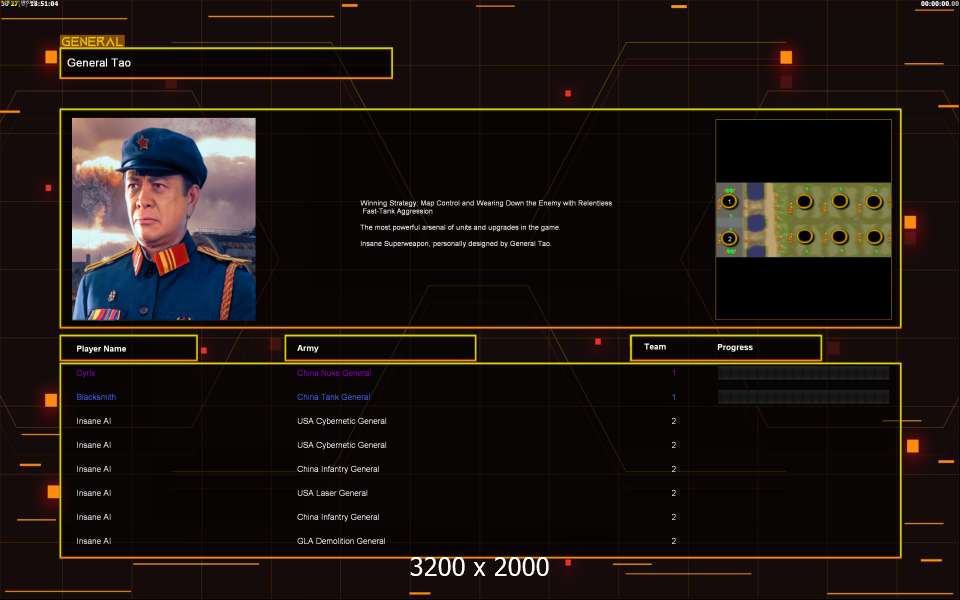Click General Tao's portrait image

(164, 219)
